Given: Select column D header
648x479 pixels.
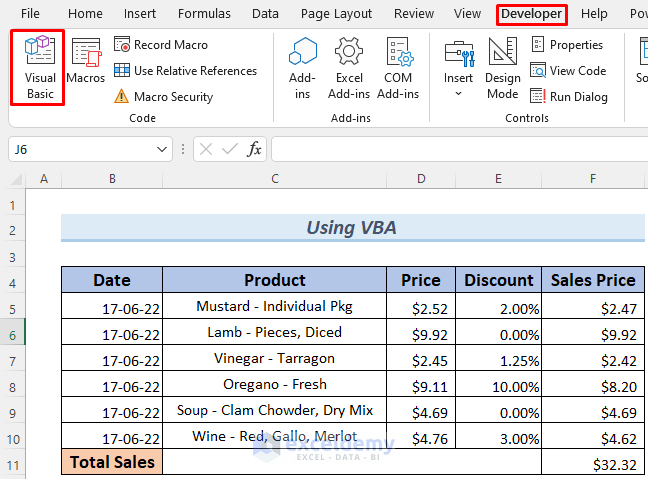Looking at the screenshot, I should [x=421, y=179].
